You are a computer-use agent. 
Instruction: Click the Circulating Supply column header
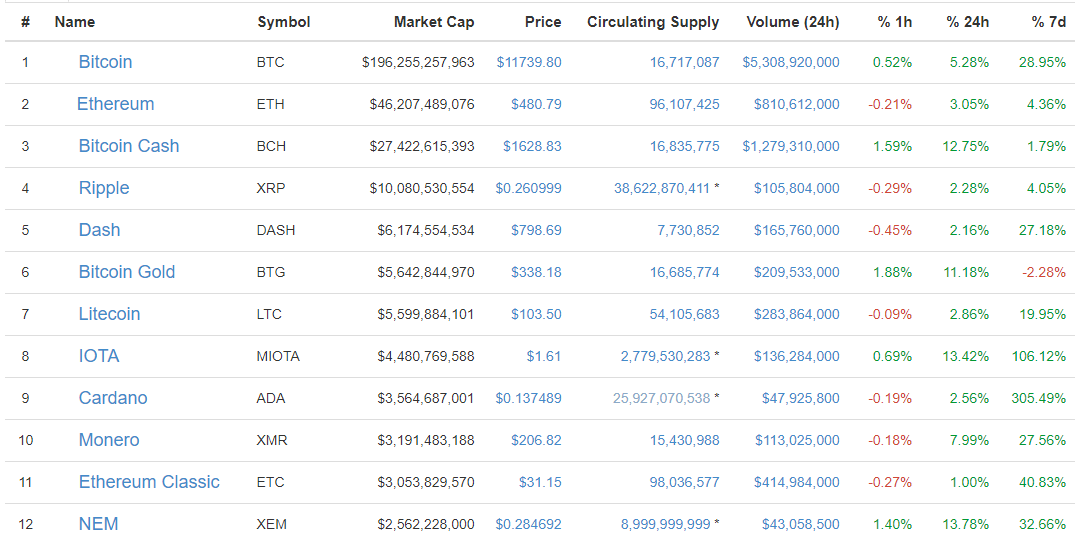653,22
